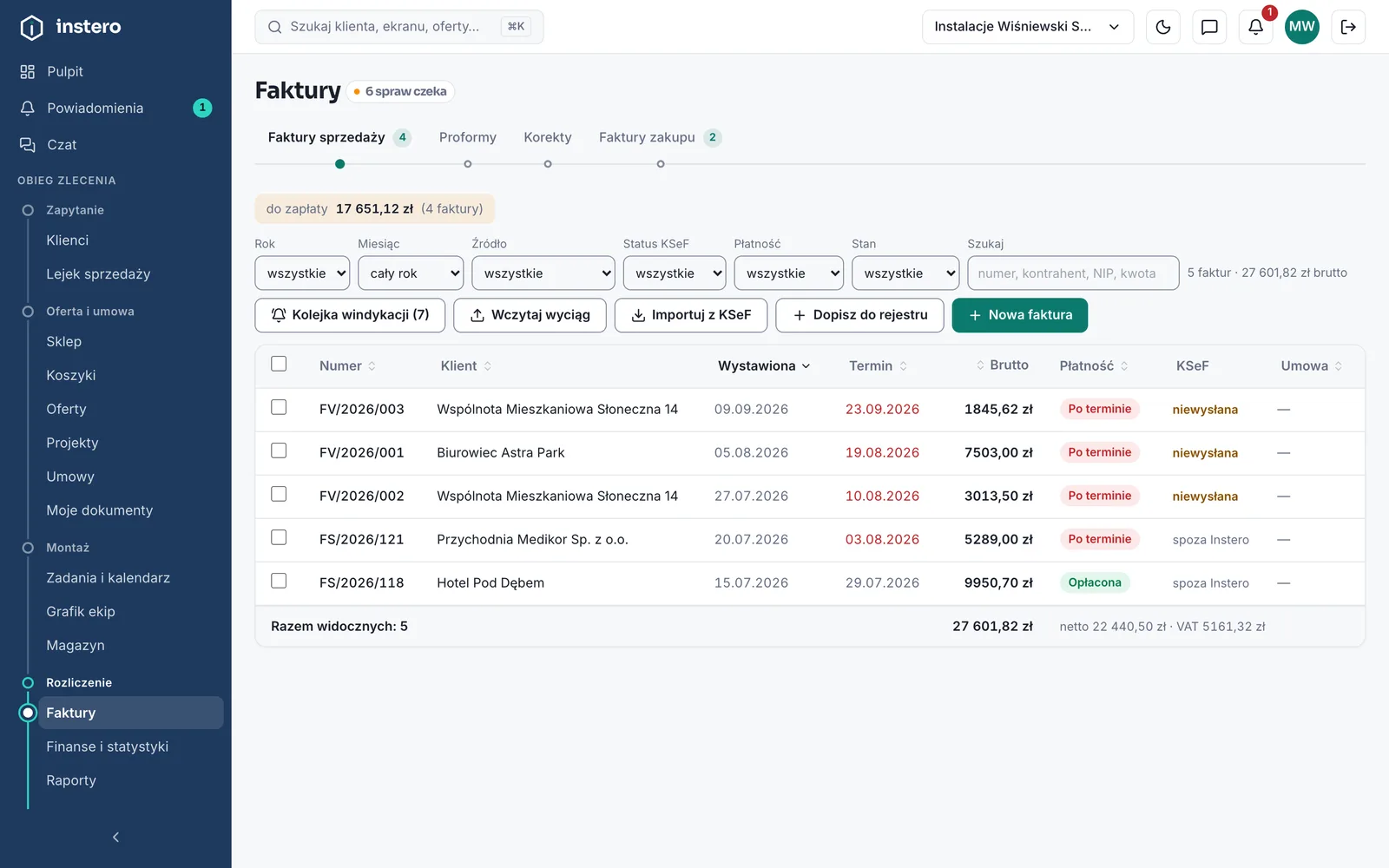This screenshot has width=1389, height=868.
Task: Click Importuj z KSeF button
Action: [691, 315]
